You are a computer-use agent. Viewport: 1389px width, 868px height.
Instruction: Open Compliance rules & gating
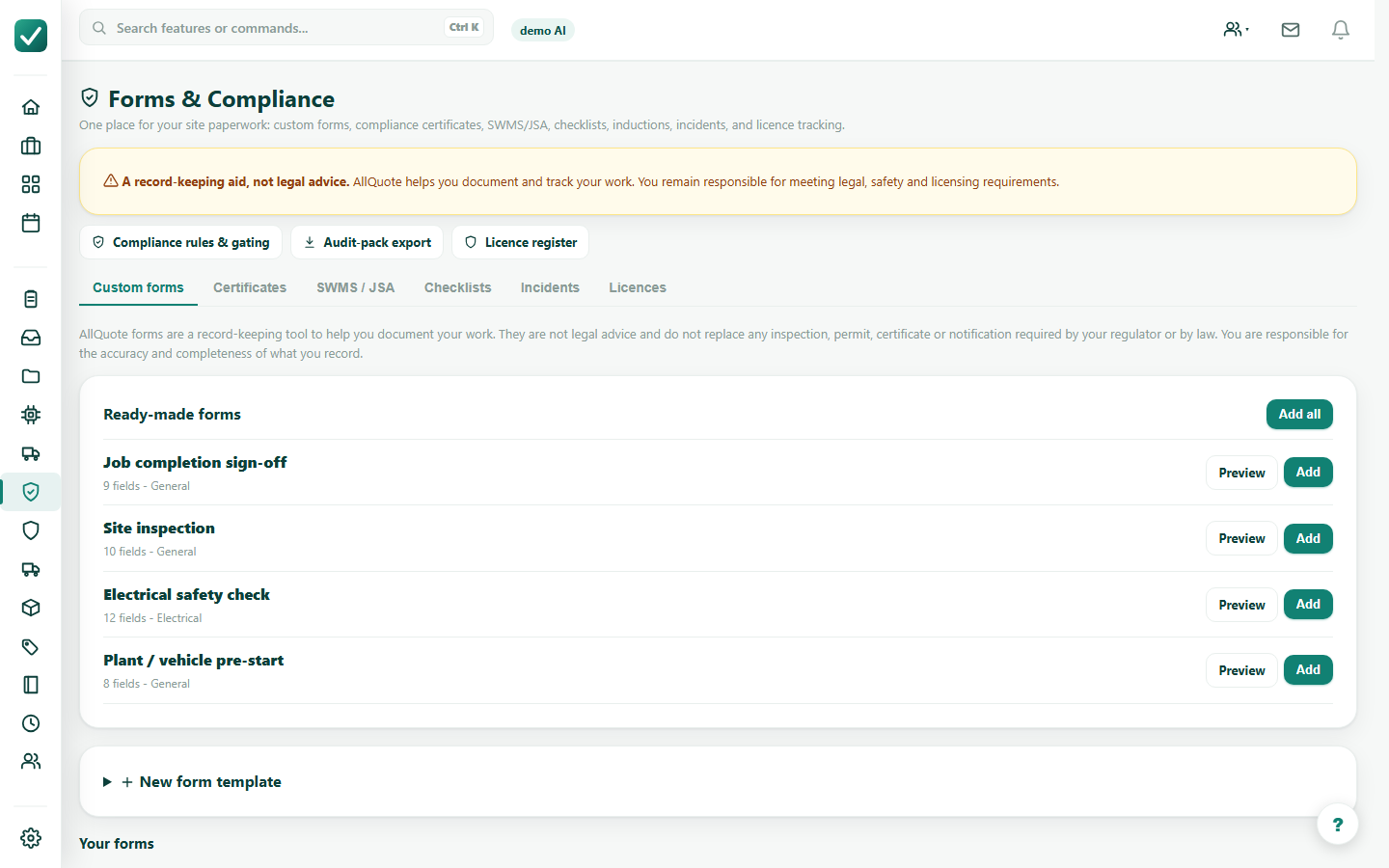tap(180, 242)
